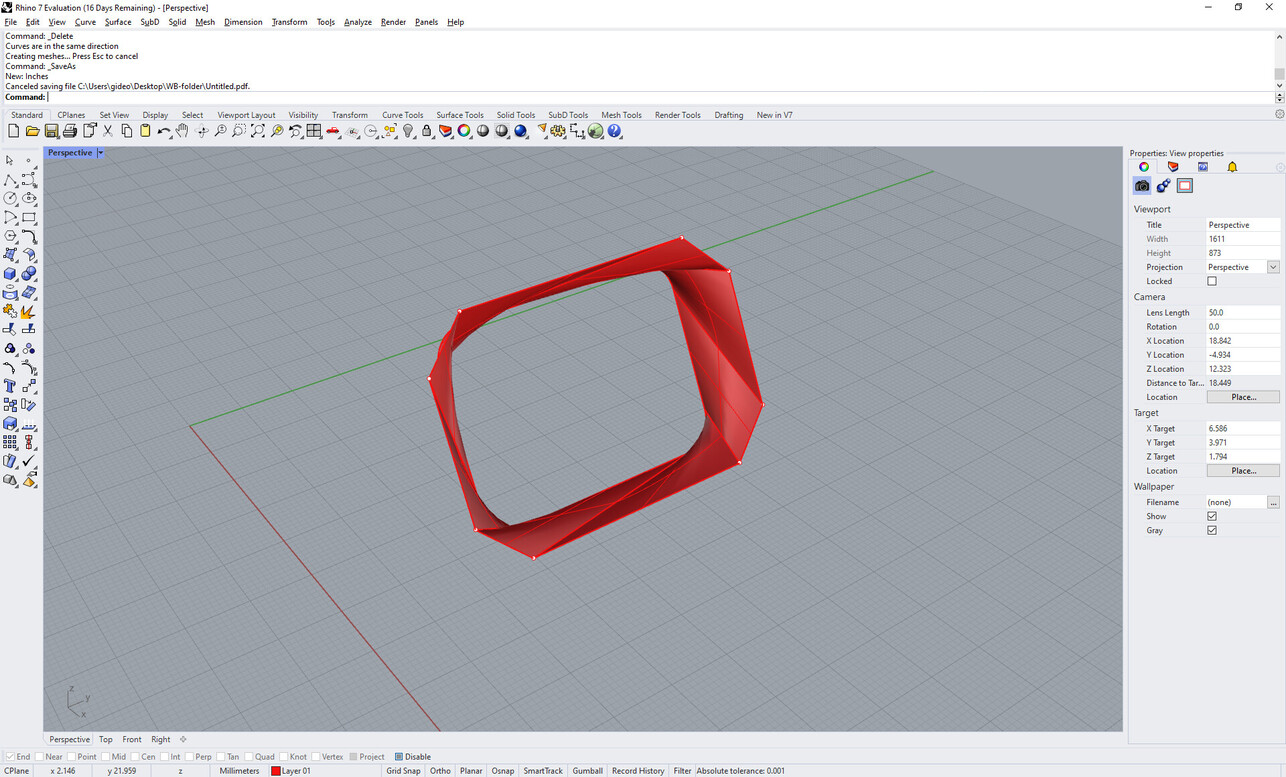
Task: Click the Camera Location Place button
Action: [x=1243, y=397]
